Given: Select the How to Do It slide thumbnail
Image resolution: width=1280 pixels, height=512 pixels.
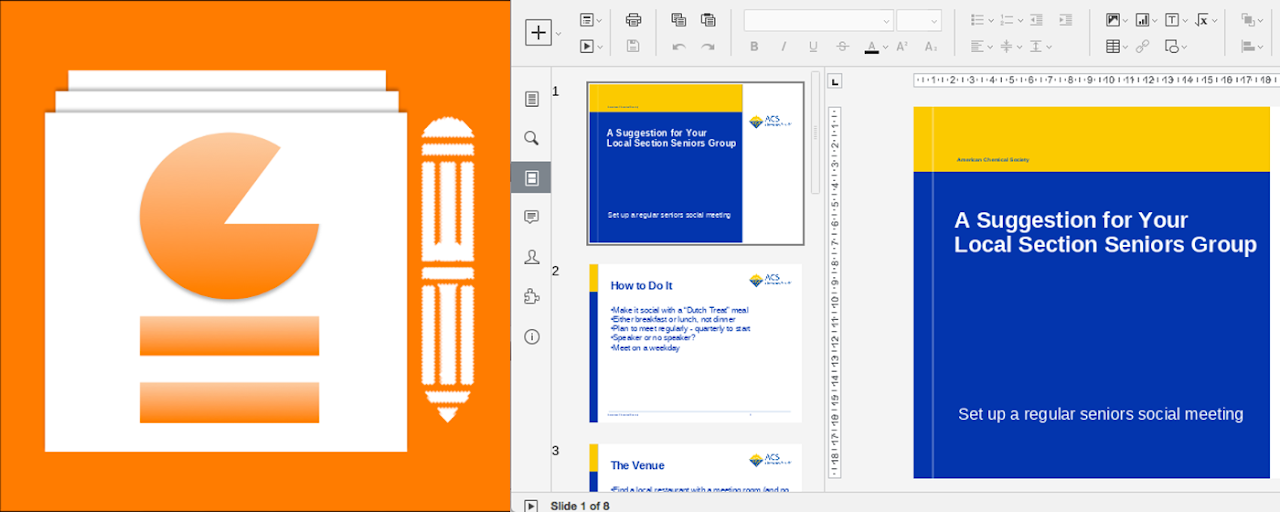Looking at the screenshot, I should 695,343.
